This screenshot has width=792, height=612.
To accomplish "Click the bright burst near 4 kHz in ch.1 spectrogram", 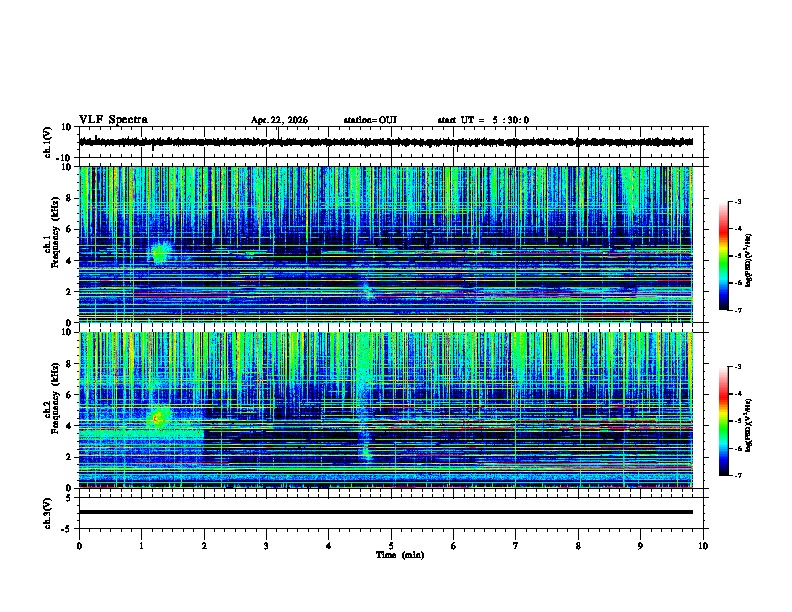I will click(x=160, y=253).
